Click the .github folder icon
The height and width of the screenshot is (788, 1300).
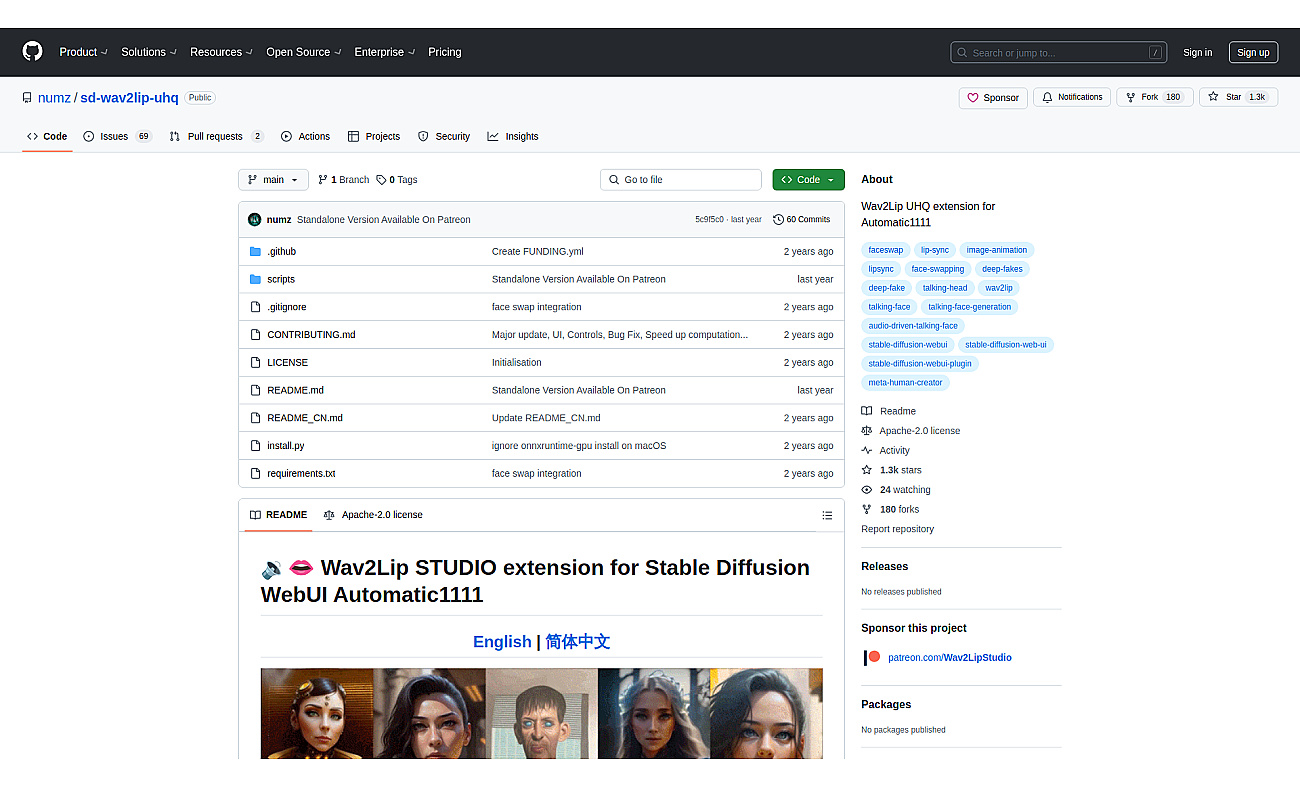coord(255,252)
